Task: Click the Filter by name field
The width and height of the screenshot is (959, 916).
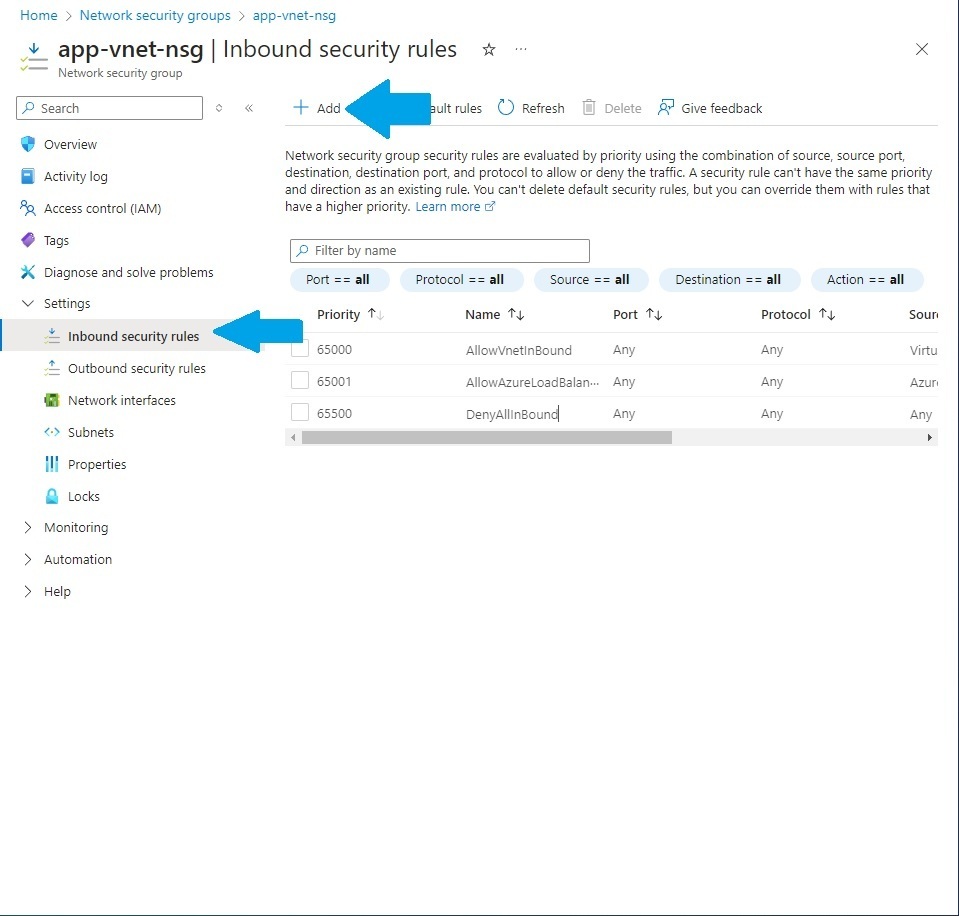Action: point(440,250)
